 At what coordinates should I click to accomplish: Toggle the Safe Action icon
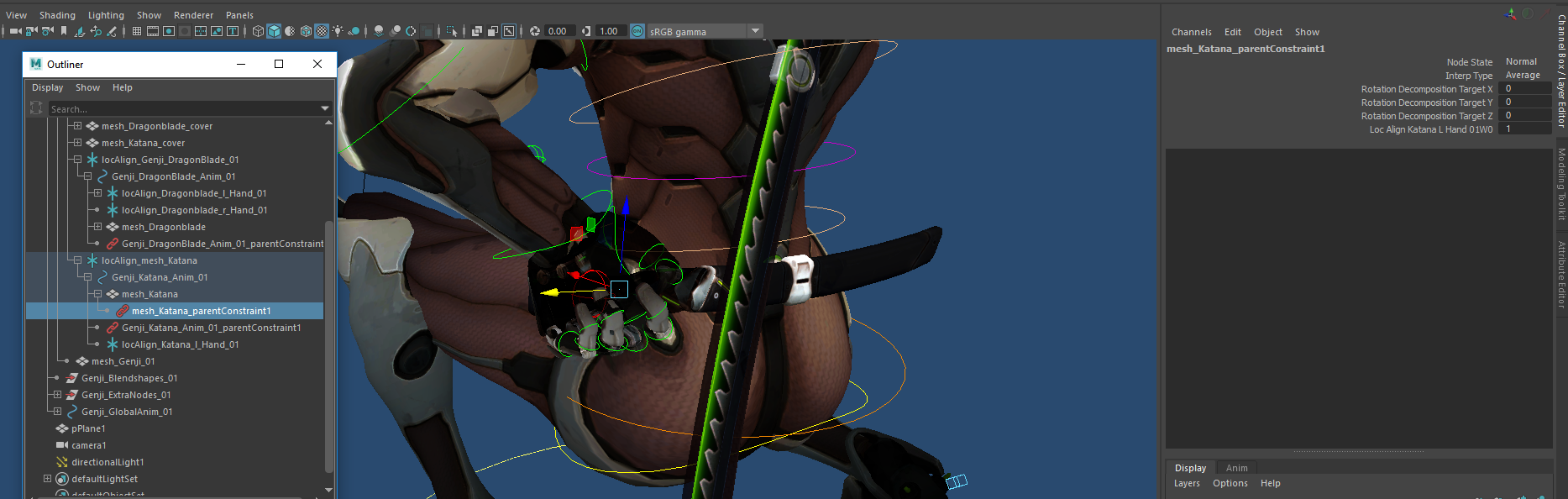[x=217, y=31]
